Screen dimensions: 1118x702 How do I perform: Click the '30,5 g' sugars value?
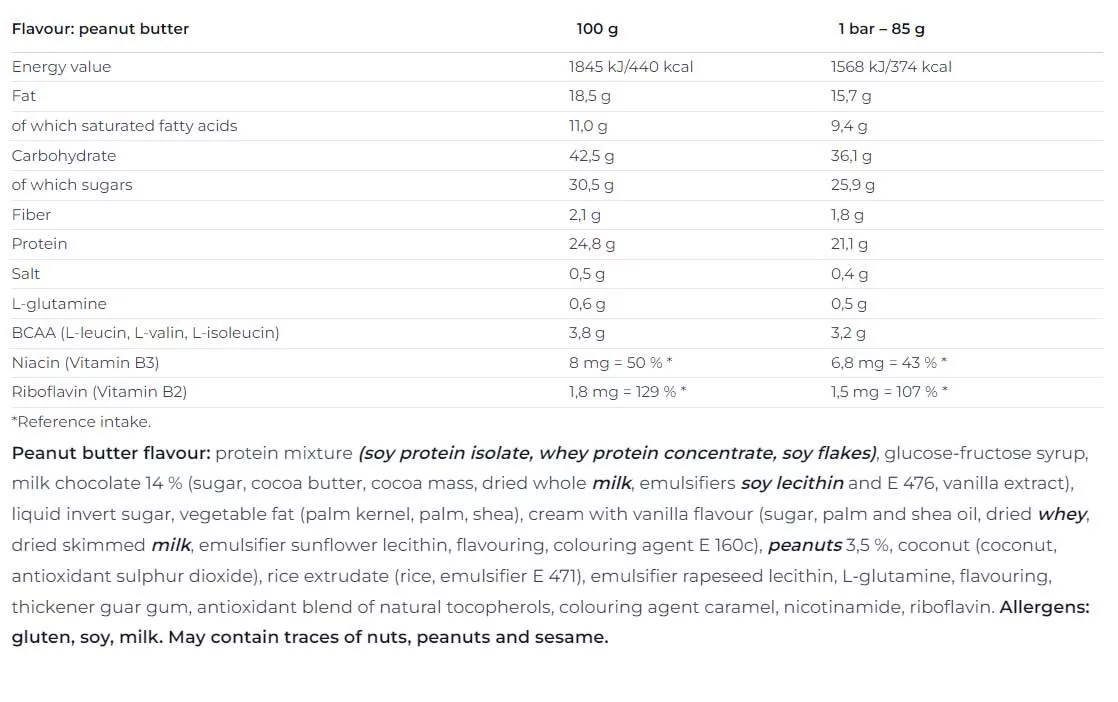pyautogui.click(x=591, y=185)
